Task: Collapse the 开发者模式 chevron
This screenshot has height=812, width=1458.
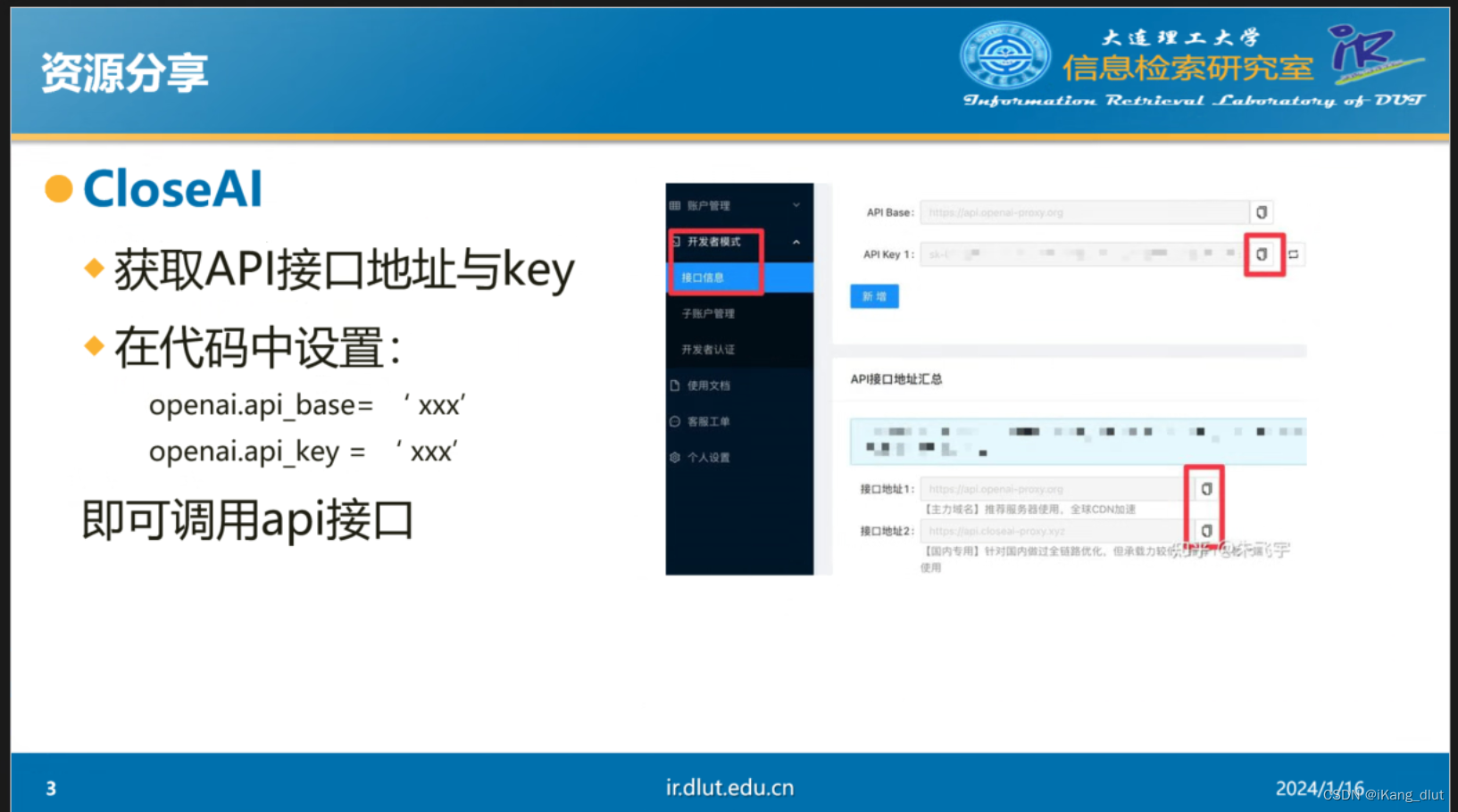Action: click(796, 242)
